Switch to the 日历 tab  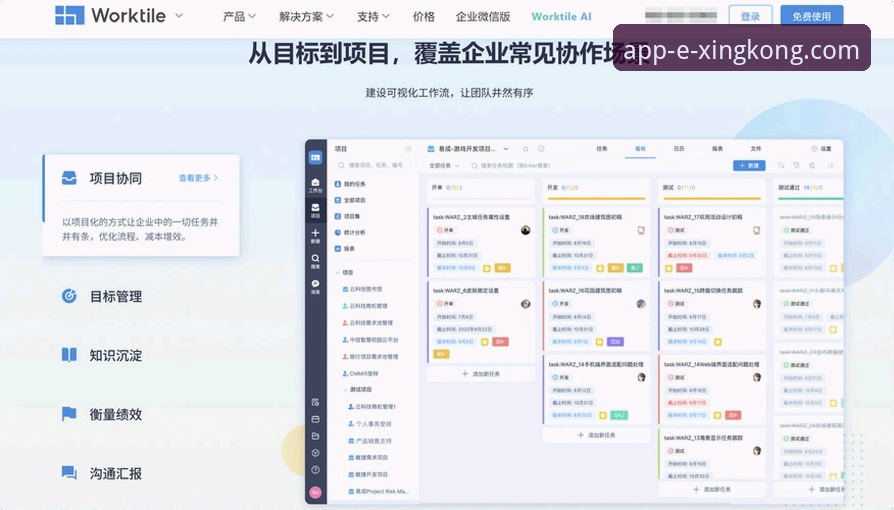[679, 149]
